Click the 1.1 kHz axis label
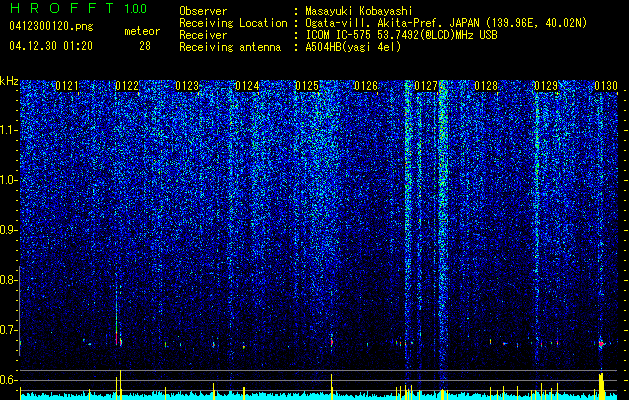 pos(9,130)
